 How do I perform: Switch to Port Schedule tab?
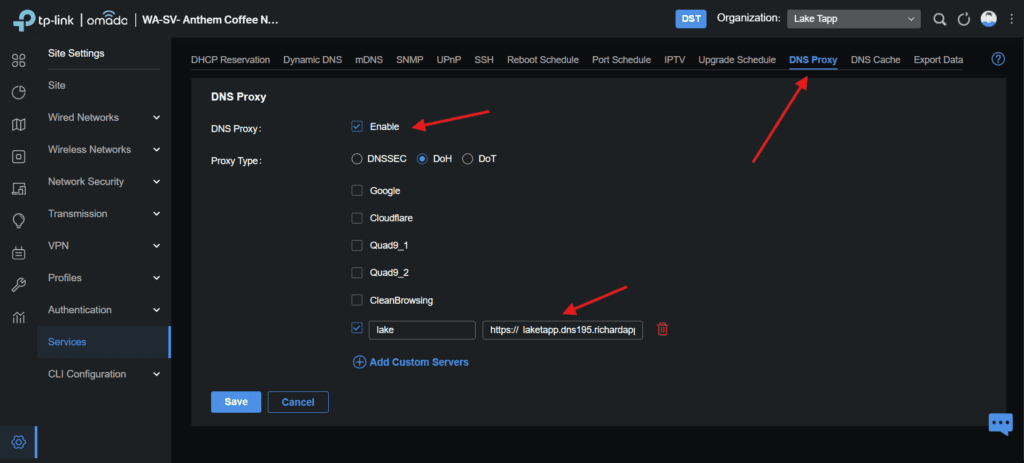point(622,59)
